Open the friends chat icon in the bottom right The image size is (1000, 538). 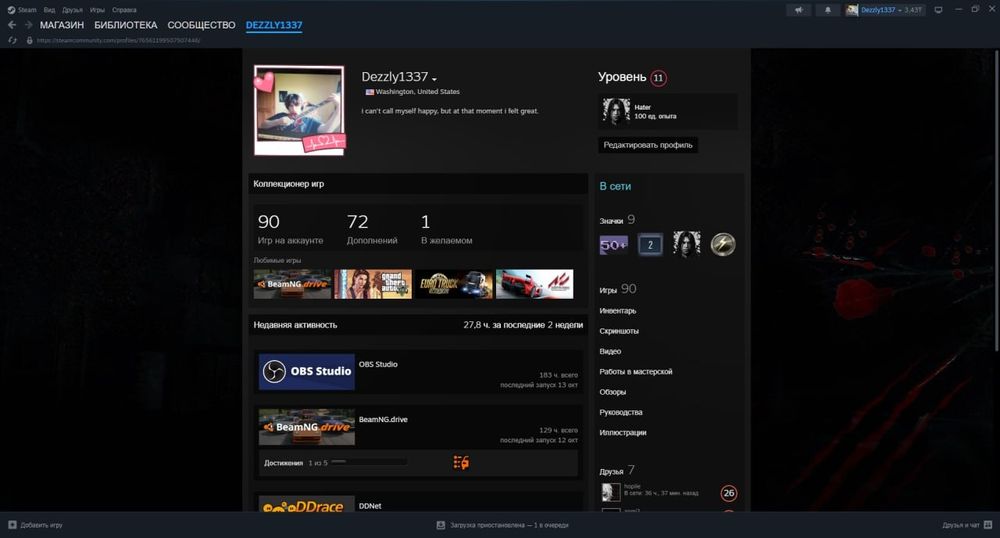coord(988,525)
